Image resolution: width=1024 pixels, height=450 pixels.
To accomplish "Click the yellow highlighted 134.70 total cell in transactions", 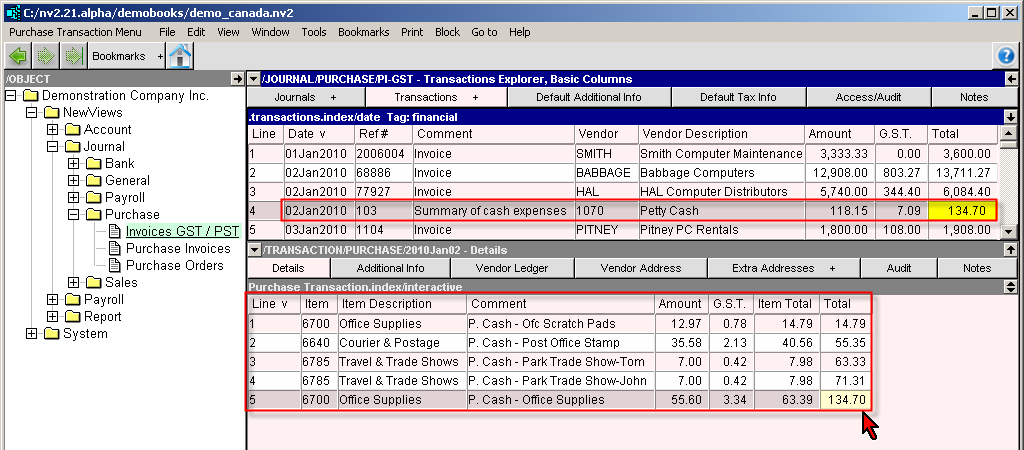I will click(x=963, y=211).
